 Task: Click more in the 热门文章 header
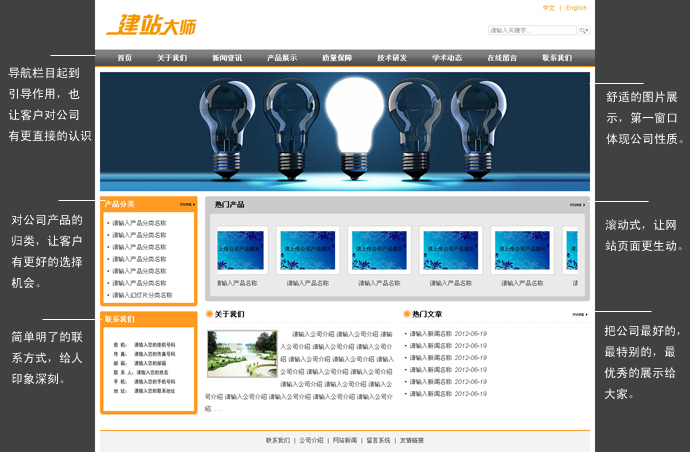[x=580, y=314]
